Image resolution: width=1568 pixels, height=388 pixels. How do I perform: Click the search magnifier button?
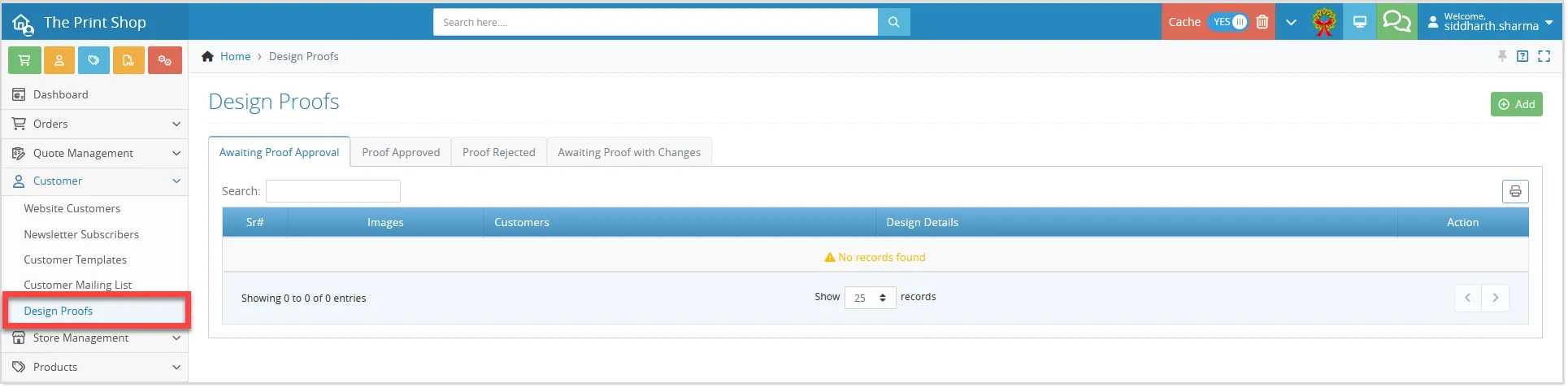894,22
